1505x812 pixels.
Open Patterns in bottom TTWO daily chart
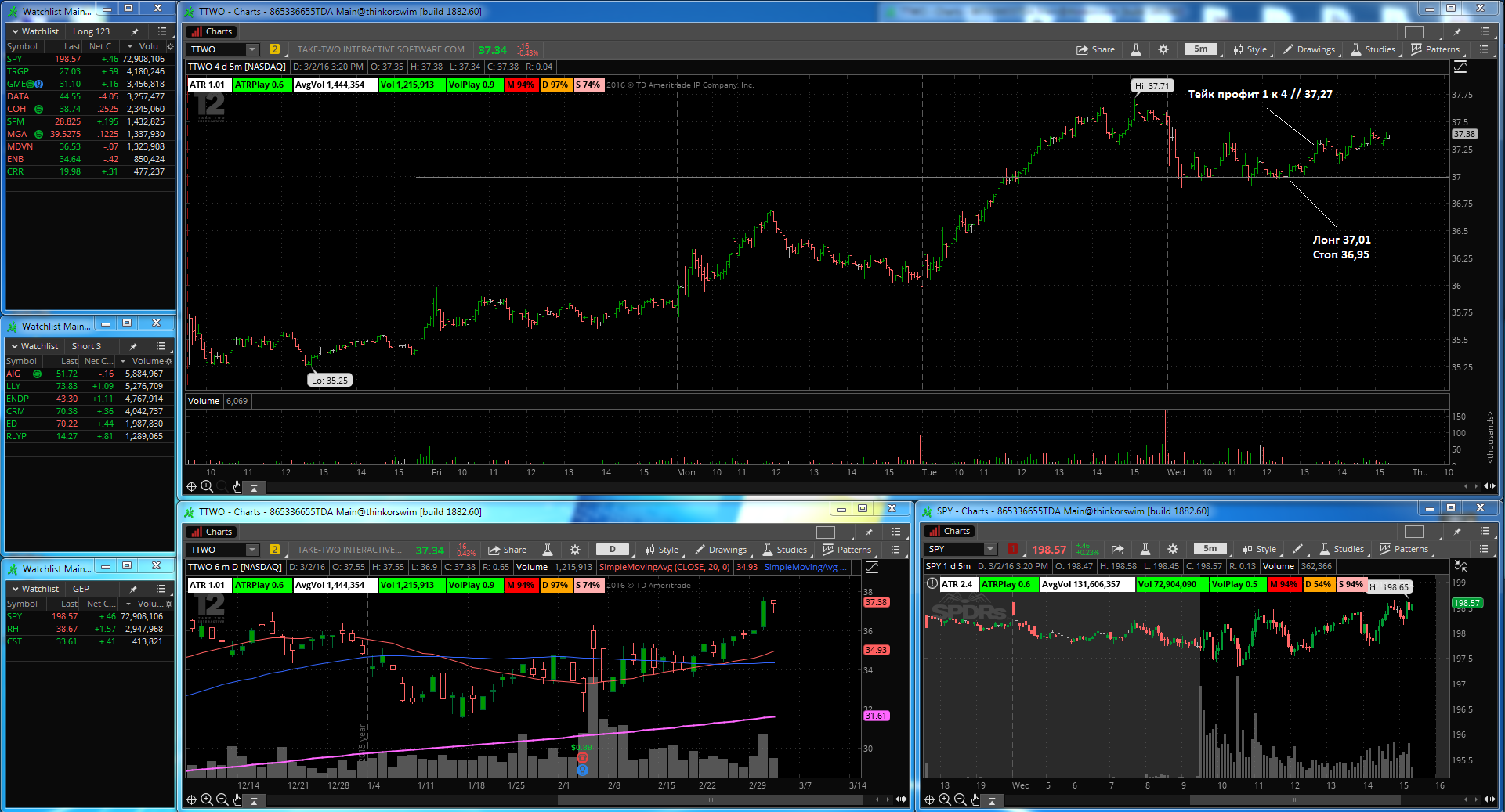coord(847,550)
